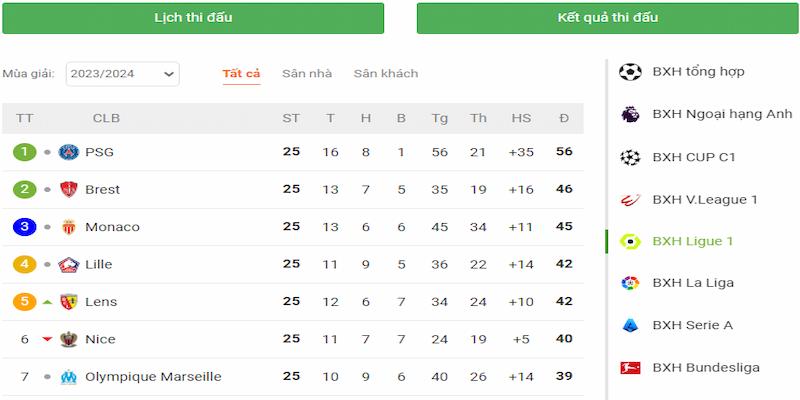The image size is (800, 400).
Task: Open the BXH La Liga link
Action: point(693,283)
